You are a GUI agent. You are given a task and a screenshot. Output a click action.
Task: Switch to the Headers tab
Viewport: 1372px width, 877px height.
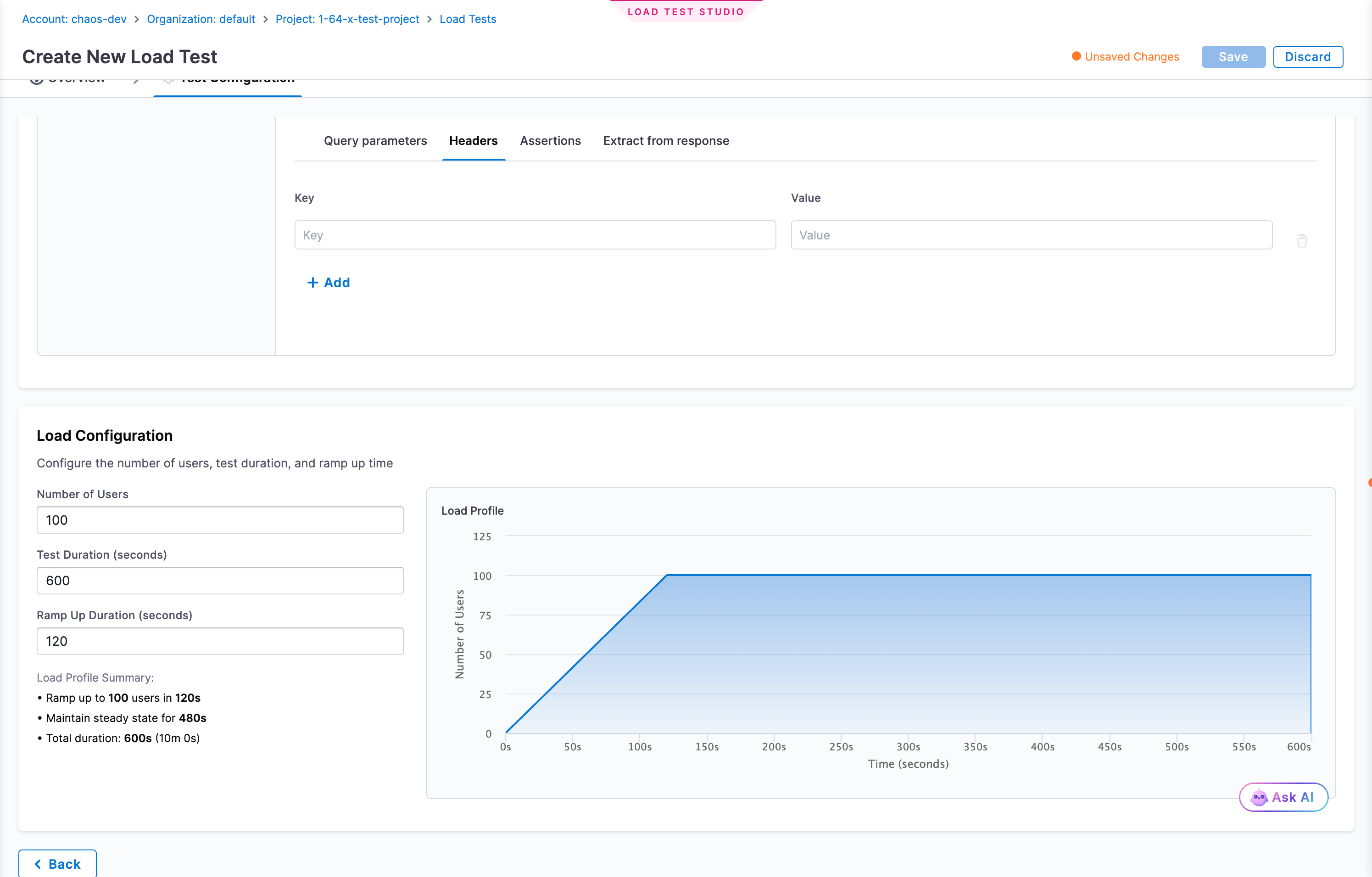pyautogui.click(x=474, y=141)
